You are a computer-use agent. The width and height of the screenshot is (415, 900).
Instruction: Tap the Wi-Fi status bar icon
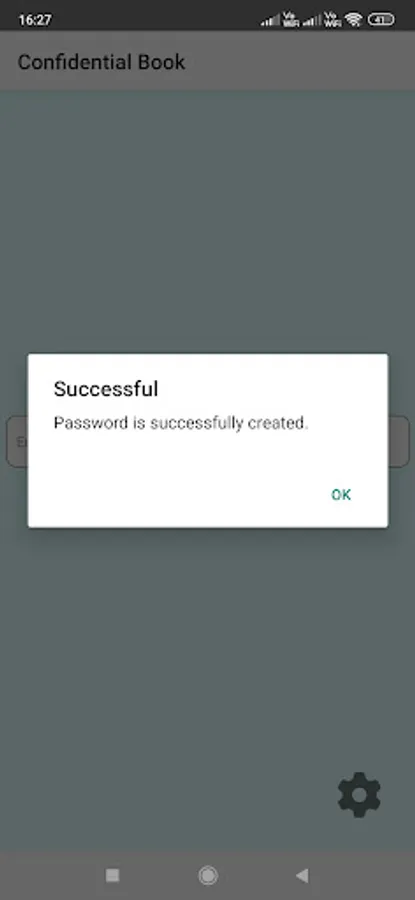click(x=354, y=20)
